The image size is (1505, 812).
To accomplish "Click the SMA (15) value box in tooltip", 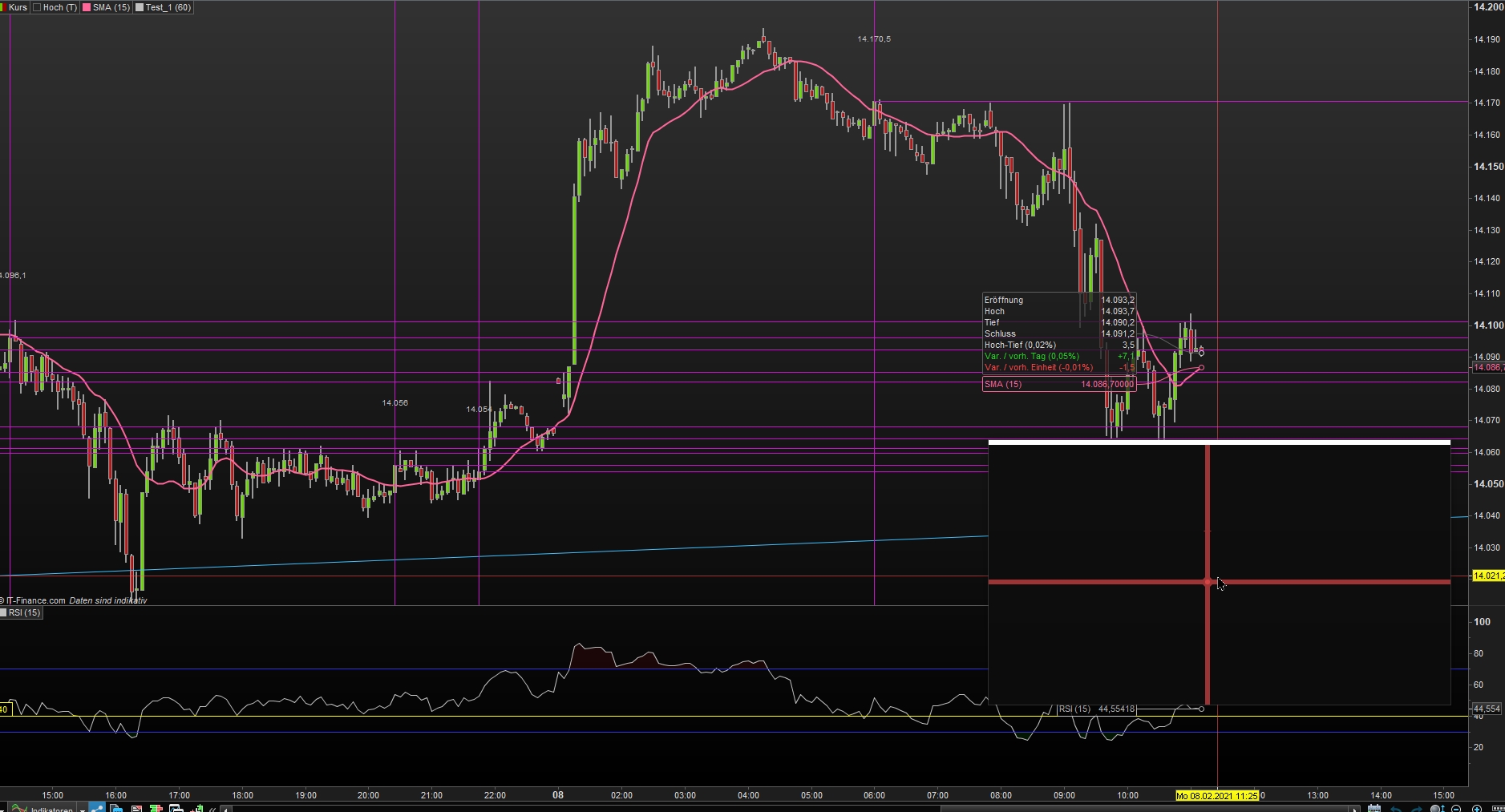I will 1059,384.
